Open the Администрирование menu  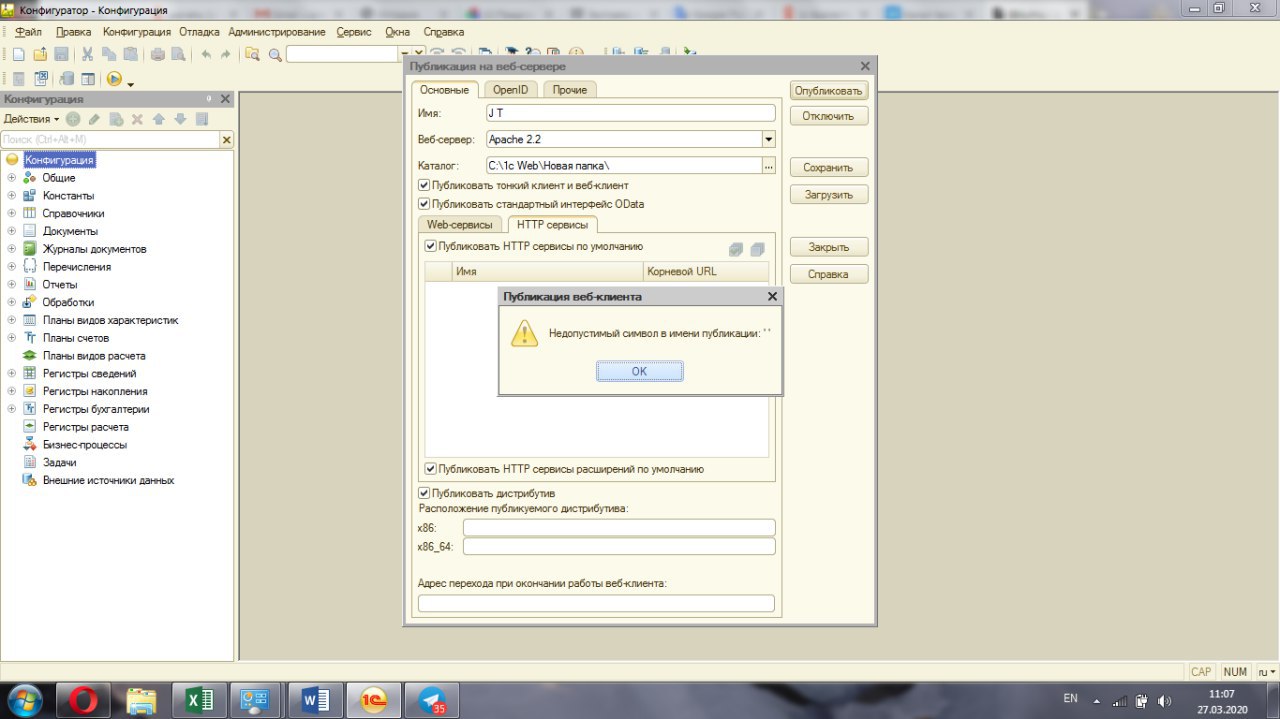[x=277, y=32]
